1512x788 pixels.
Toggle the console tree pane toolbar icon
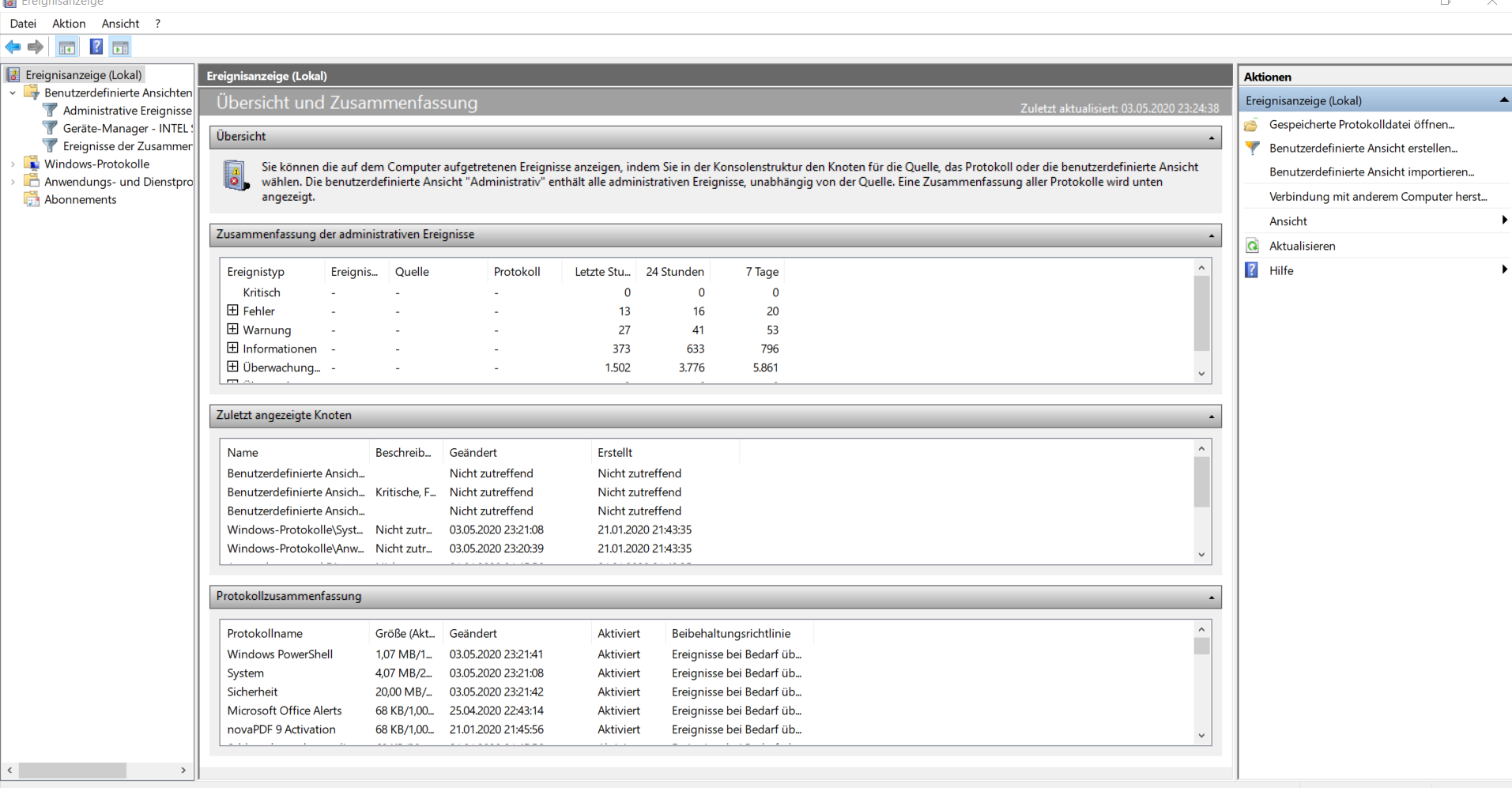pyautogui.click(x=67, y=47)
